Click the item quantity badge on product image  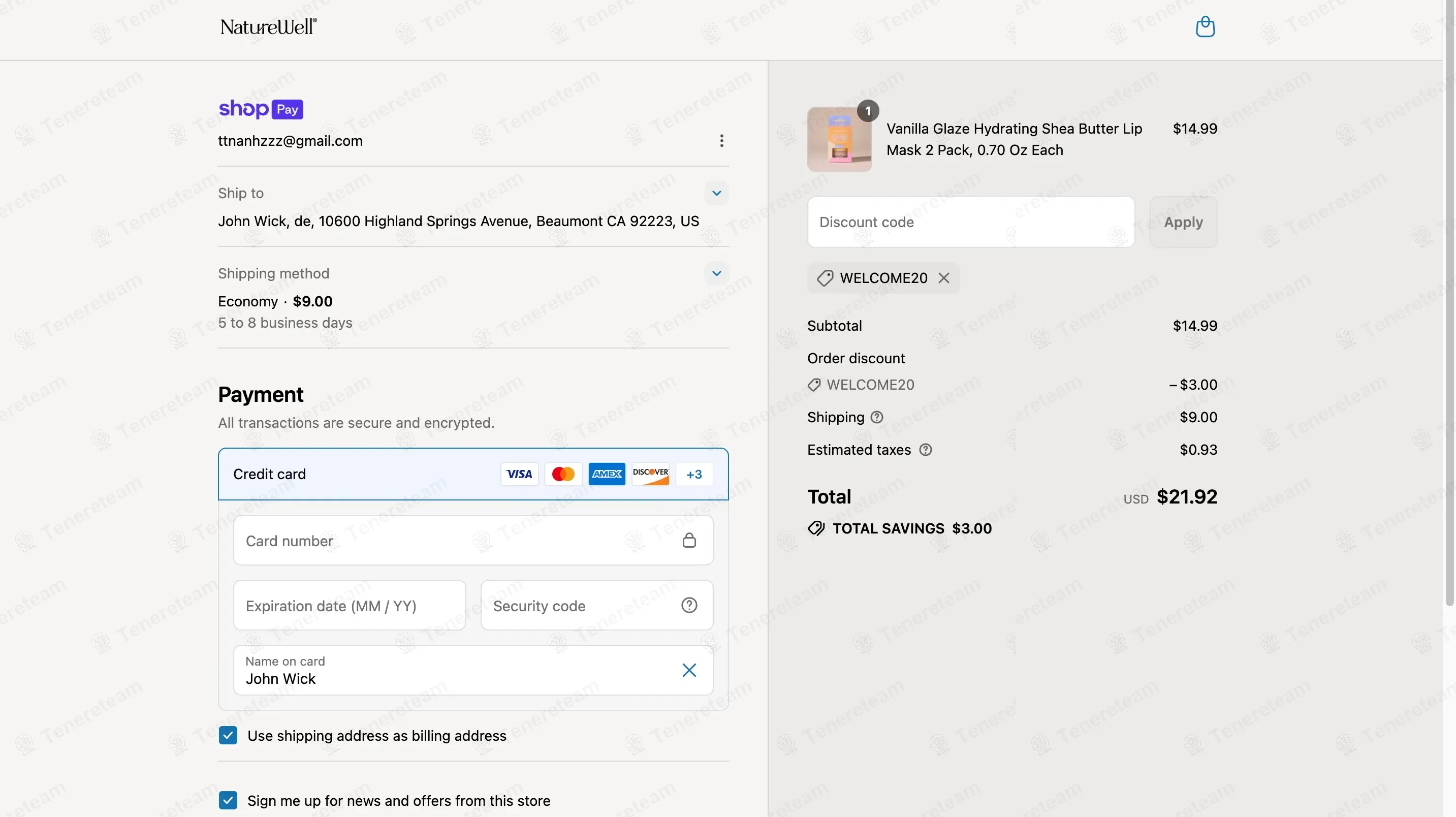coord(868,111)
